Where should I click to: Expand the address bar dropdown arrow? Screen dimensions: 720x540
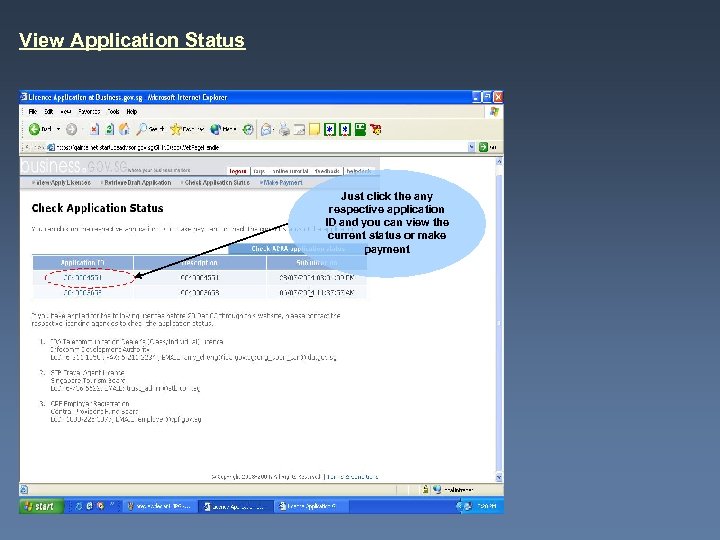[472, 147]
